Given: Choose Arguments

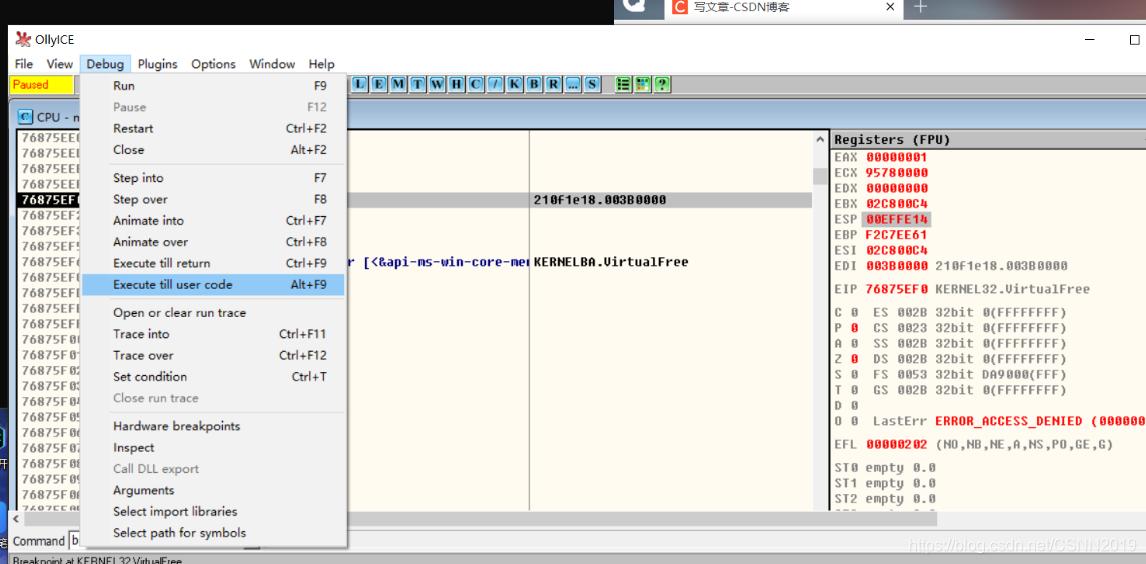Looking at the screenshot, I should coord(213,490).
